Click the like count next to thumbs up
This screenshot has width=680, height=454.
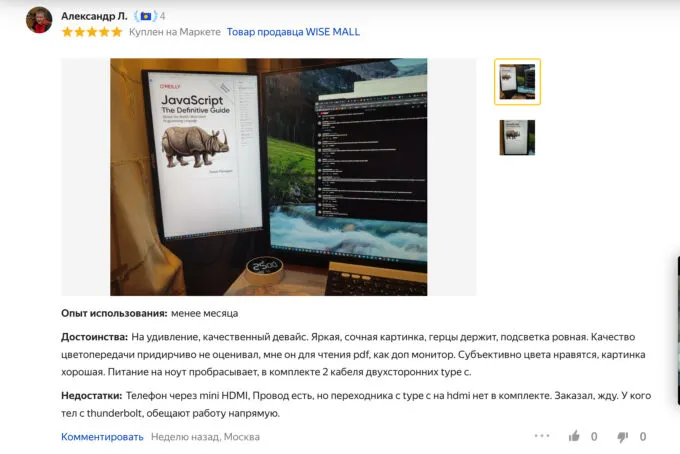point(594,437)
